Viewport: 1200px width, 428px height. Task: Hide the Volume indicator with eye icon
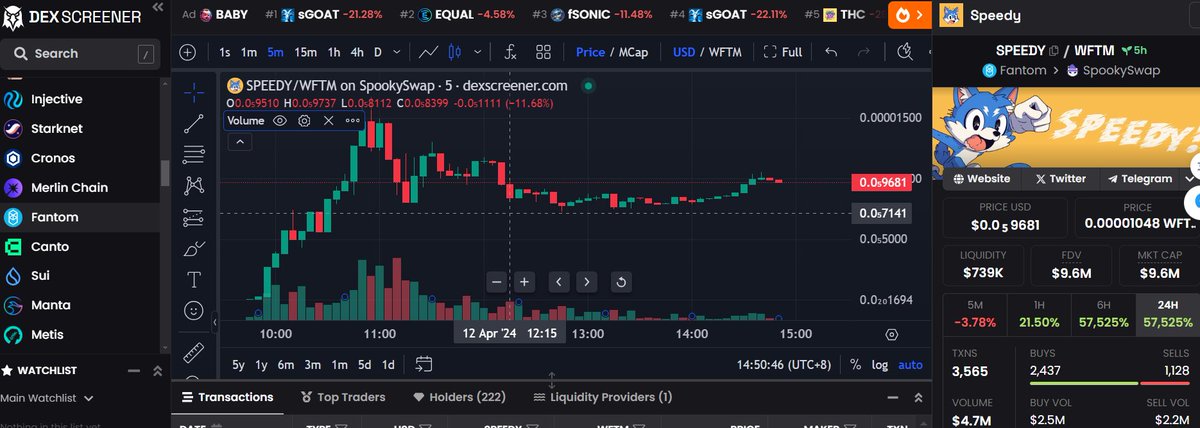tap(280, 120)
